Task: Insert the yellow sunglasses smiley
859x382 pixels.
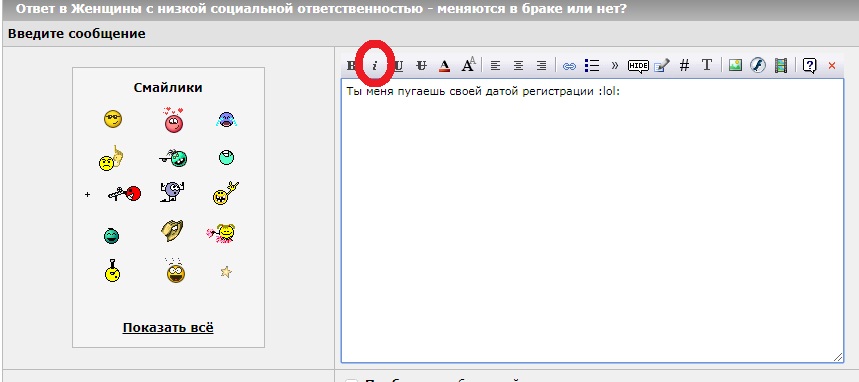Action: (x=113, y=119)
